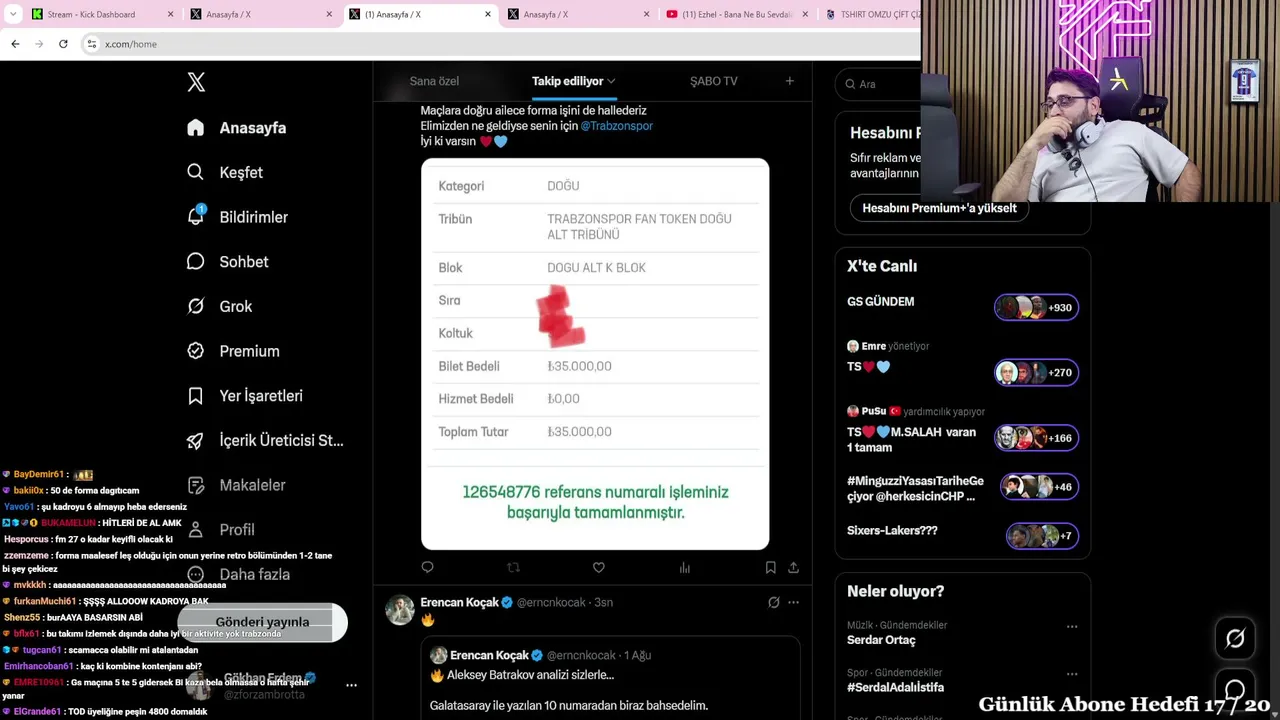Open Yer İşaretleri bookmarks
The image size is (1280, 720).
pyautogui.click(x=245, y=396)
